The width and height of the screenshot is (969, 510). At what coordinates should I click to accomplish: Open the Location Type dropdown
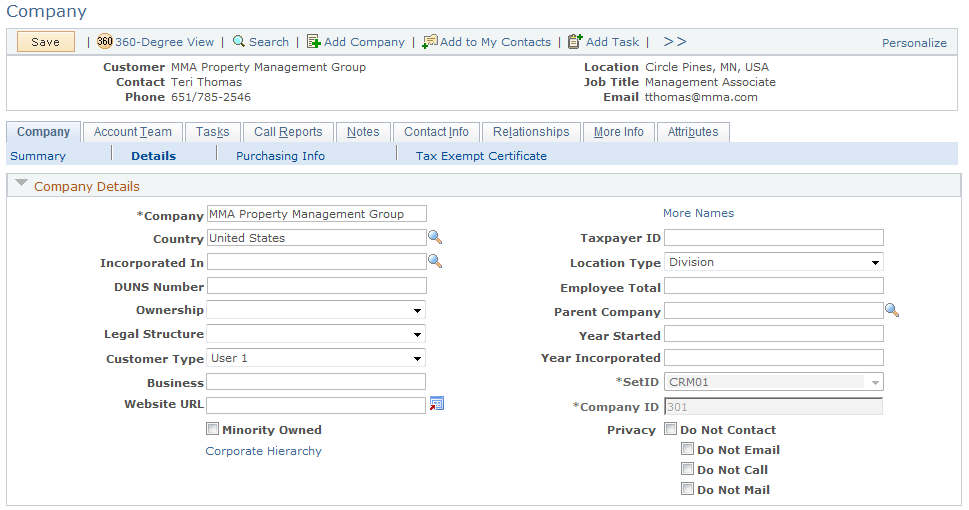coord(774,262)
